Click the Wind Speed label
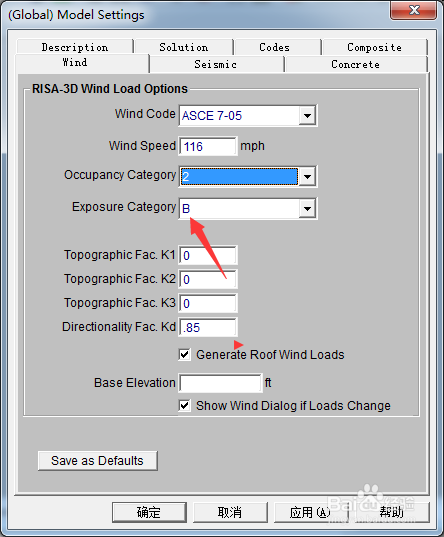 coord(142,146)
